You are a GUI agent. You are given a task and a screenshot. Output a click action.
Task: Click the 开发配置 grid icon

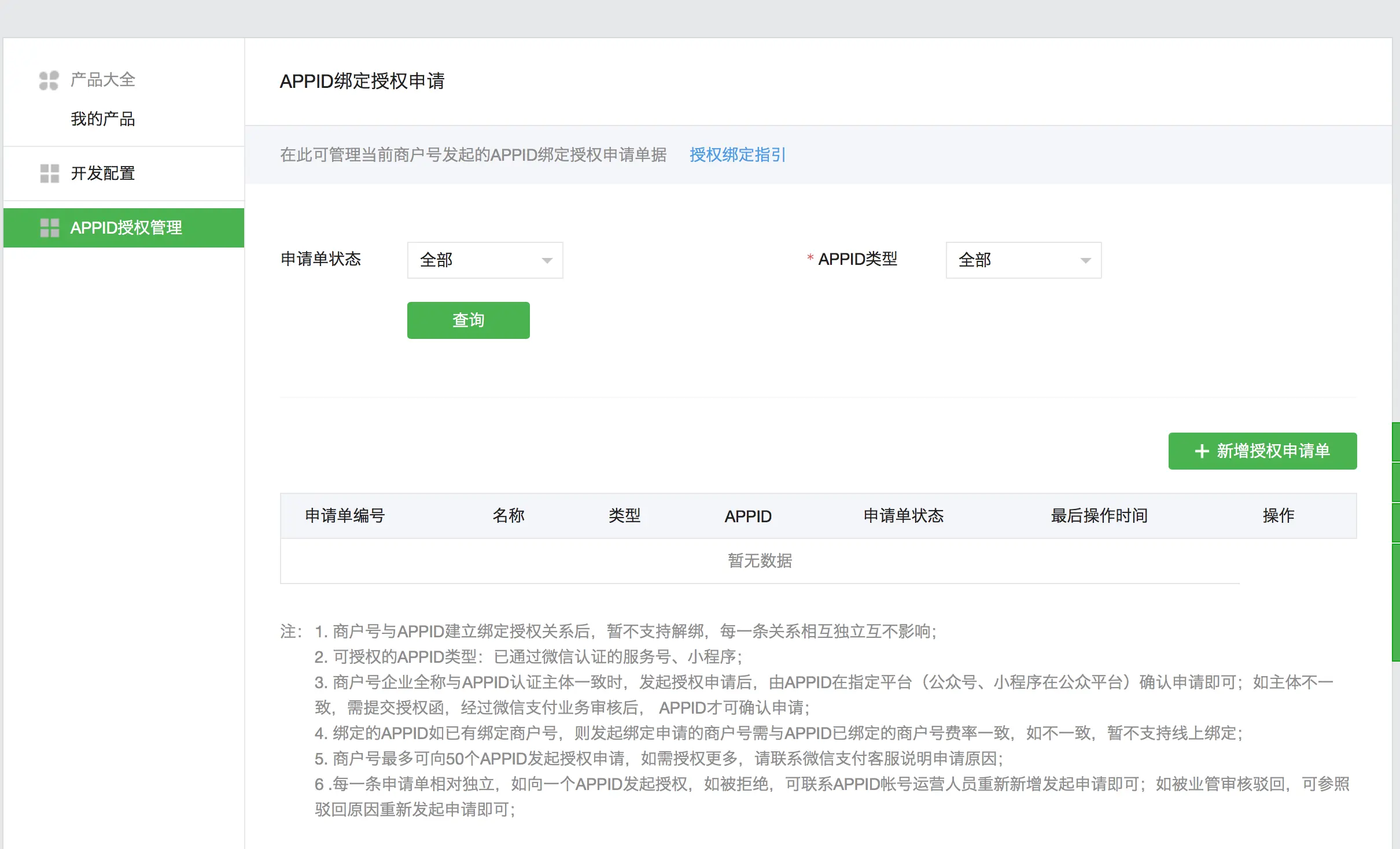click(x=49, y=173)
